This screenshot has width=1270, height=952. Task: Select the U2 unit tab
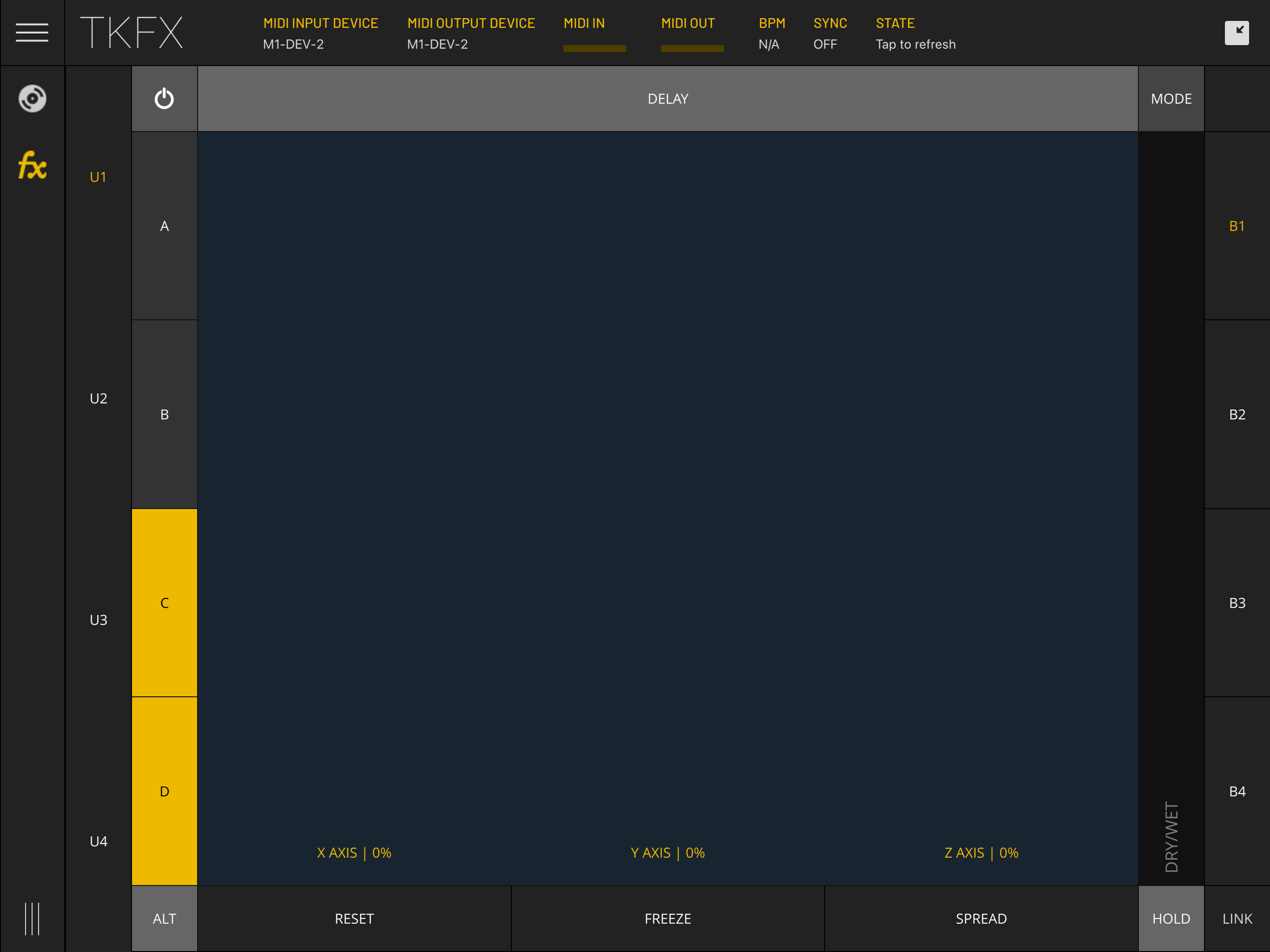click(98, 398)
